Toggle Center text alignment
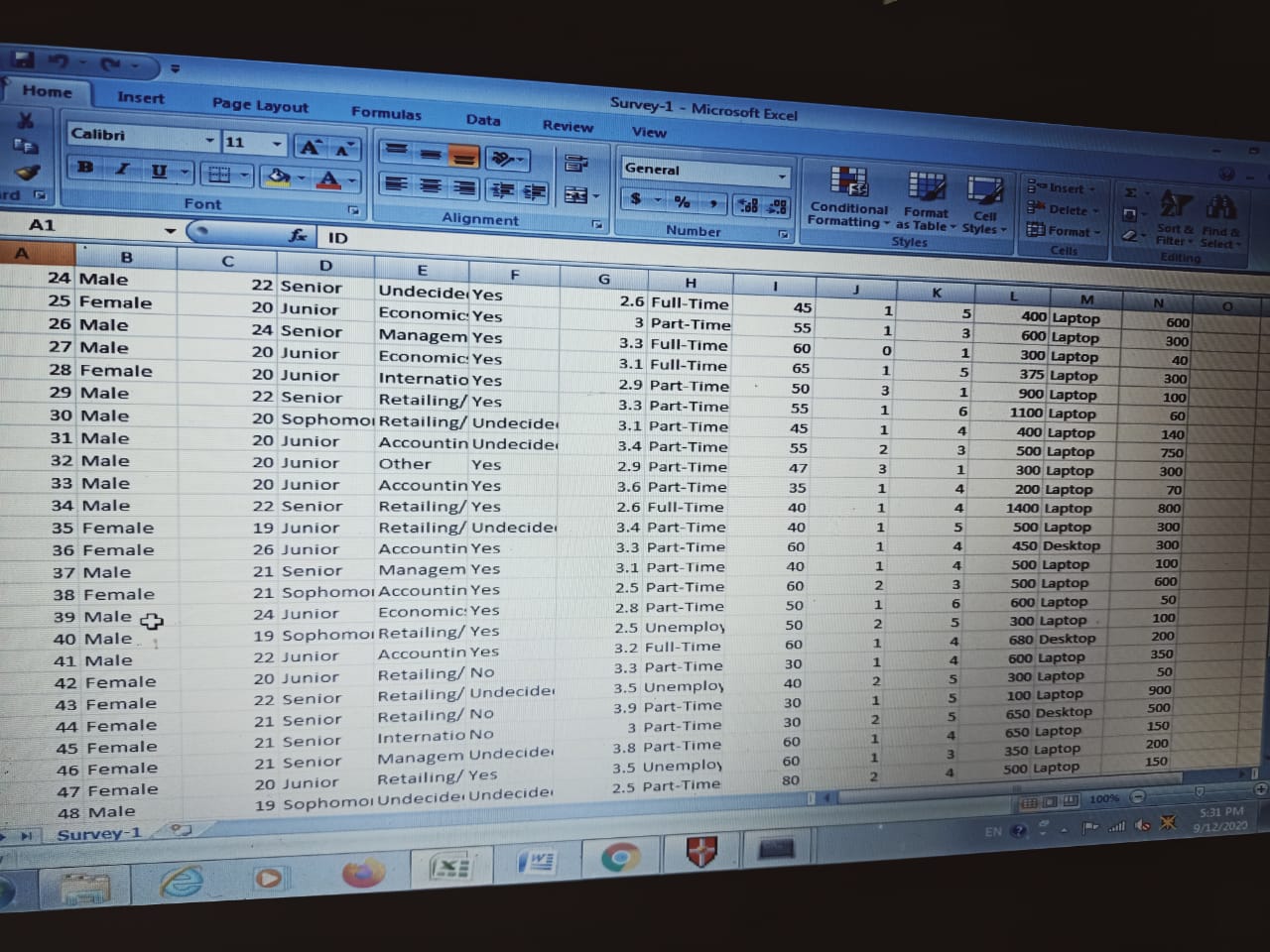This screenshot has width=1270, height=952. click(x=430, y=185)
